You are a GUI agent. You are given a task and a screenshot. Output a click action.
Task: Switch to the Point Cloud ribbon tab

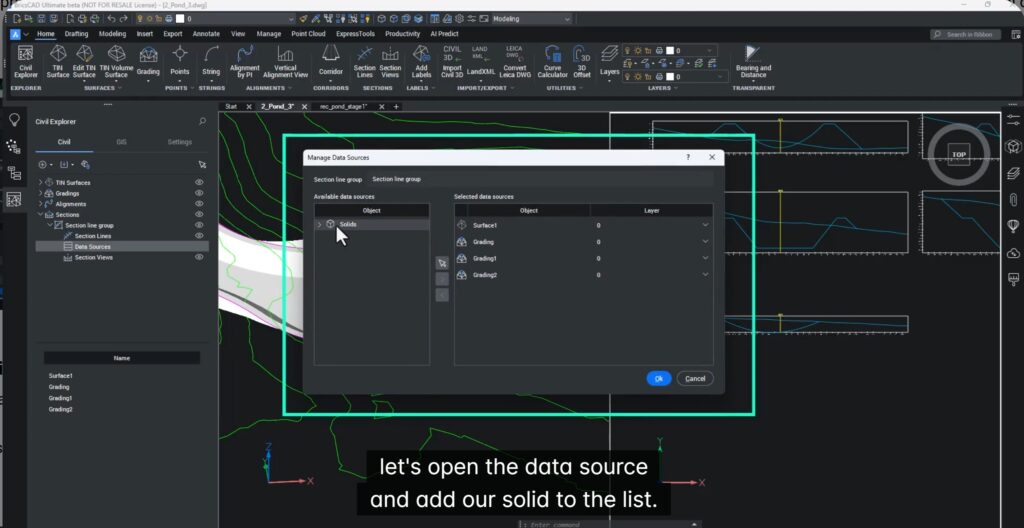[309, 34]
